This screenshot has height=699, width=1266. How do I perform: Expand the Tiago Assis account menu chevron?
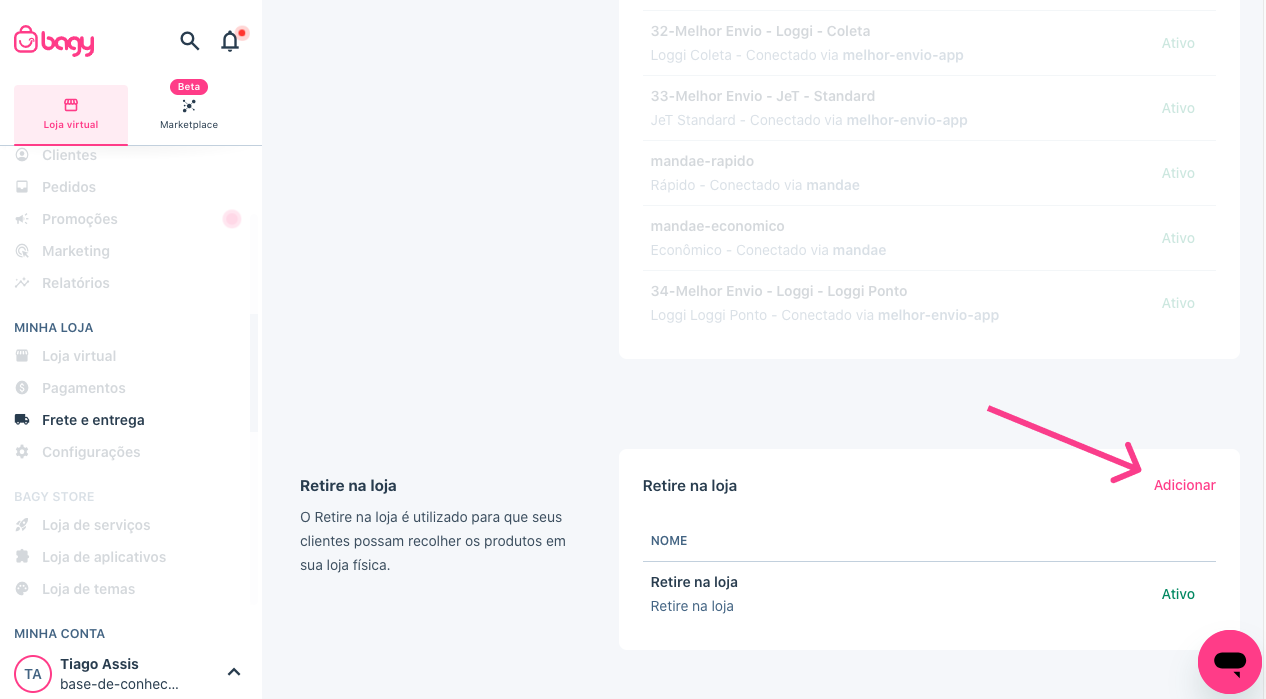coord(234,672)
